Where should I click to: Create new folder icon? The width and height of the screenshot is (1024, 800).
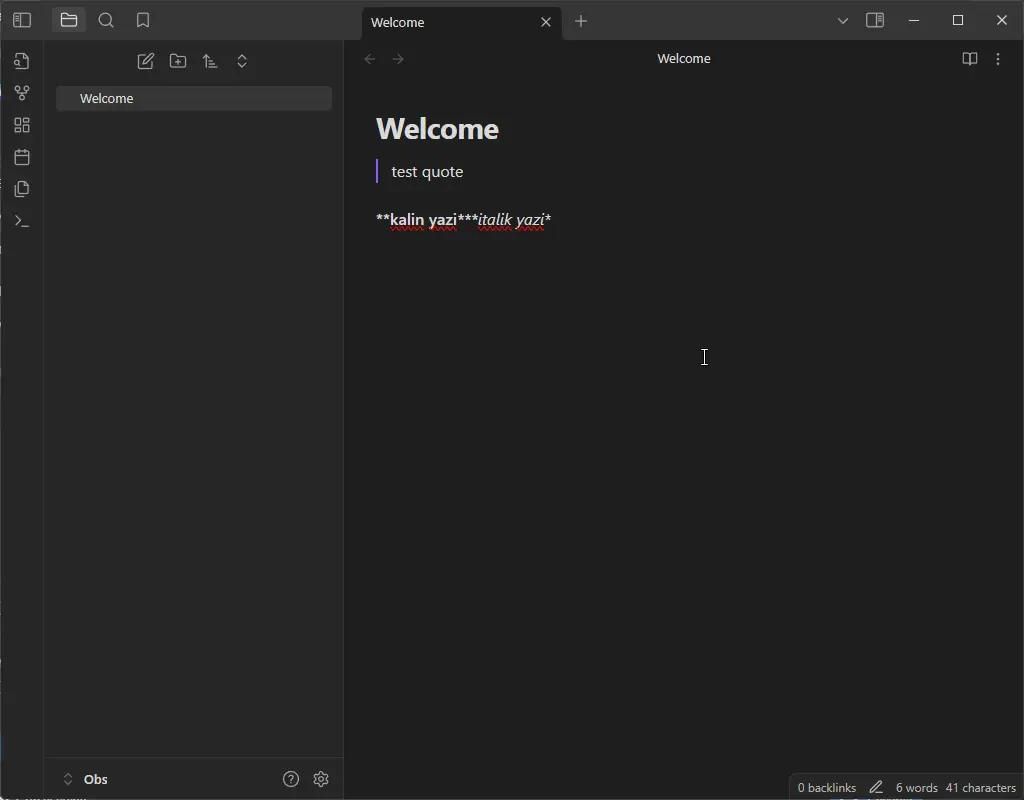pos(178,61)
